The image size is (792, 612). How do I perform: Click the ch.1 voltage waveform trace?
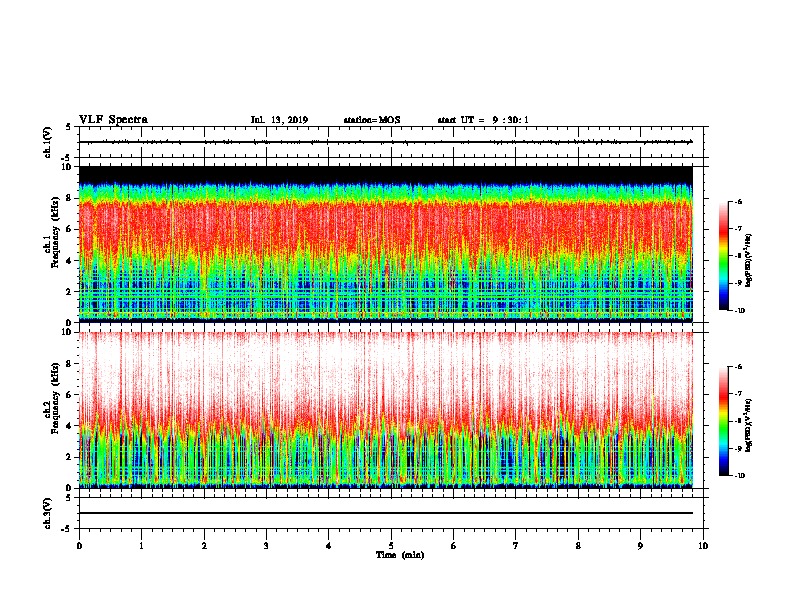[x=386, y=142]
